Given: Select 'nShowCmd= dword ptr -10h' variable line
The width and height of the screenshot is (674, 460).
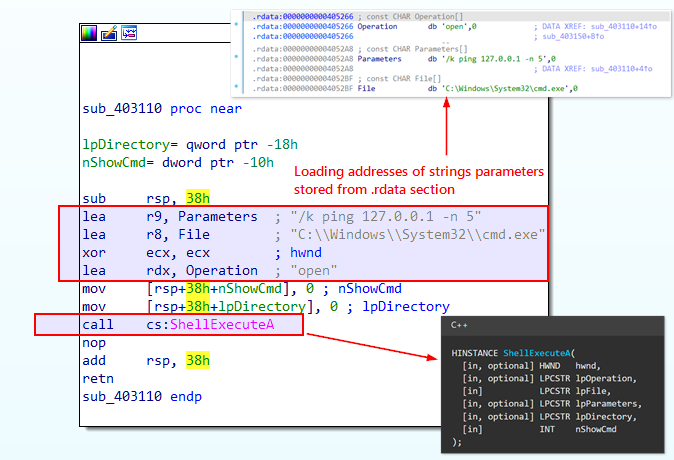Looking at the screenshot, I should [x=178, y=163].
